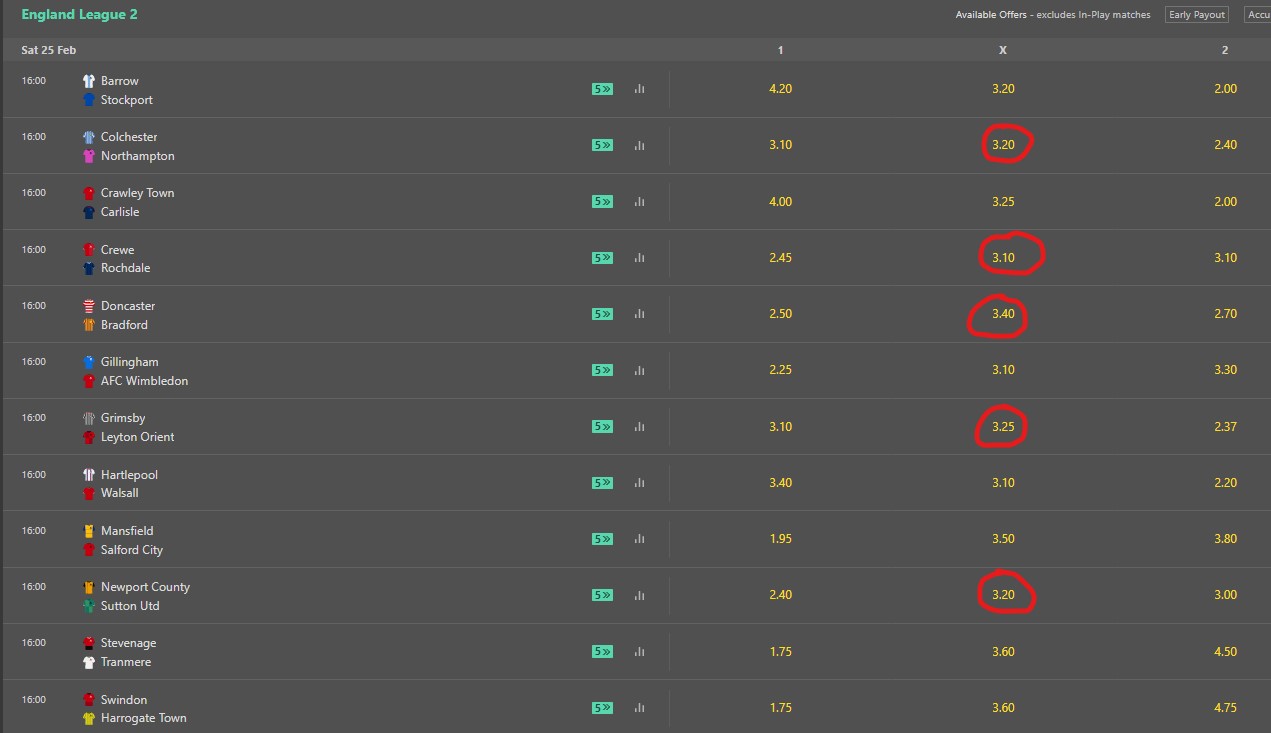Click the green 5» badge for Crawley Town v Carlisle
This screenshot has width=1271, height=733.
(602, 202)
